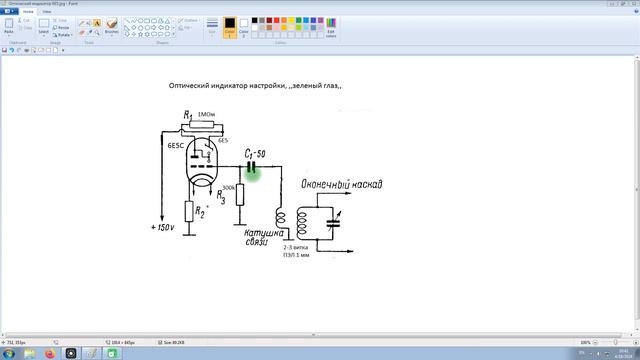This screenshot has width=640, height=360.
Task: Click the Paint taskbar button
Action: click(91, 353)
